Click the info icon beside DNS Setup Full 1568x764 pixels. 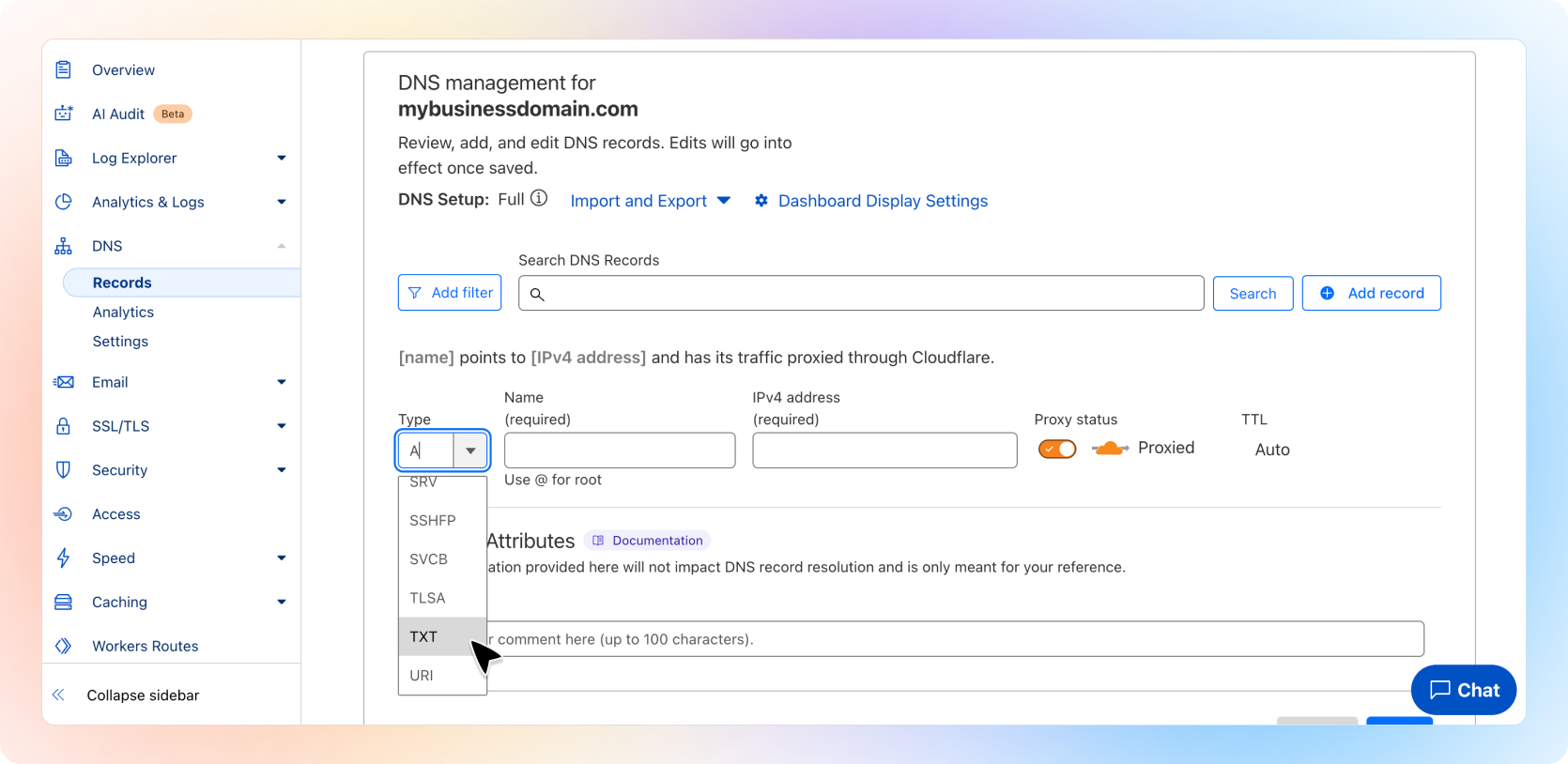[x=539, y=198]
